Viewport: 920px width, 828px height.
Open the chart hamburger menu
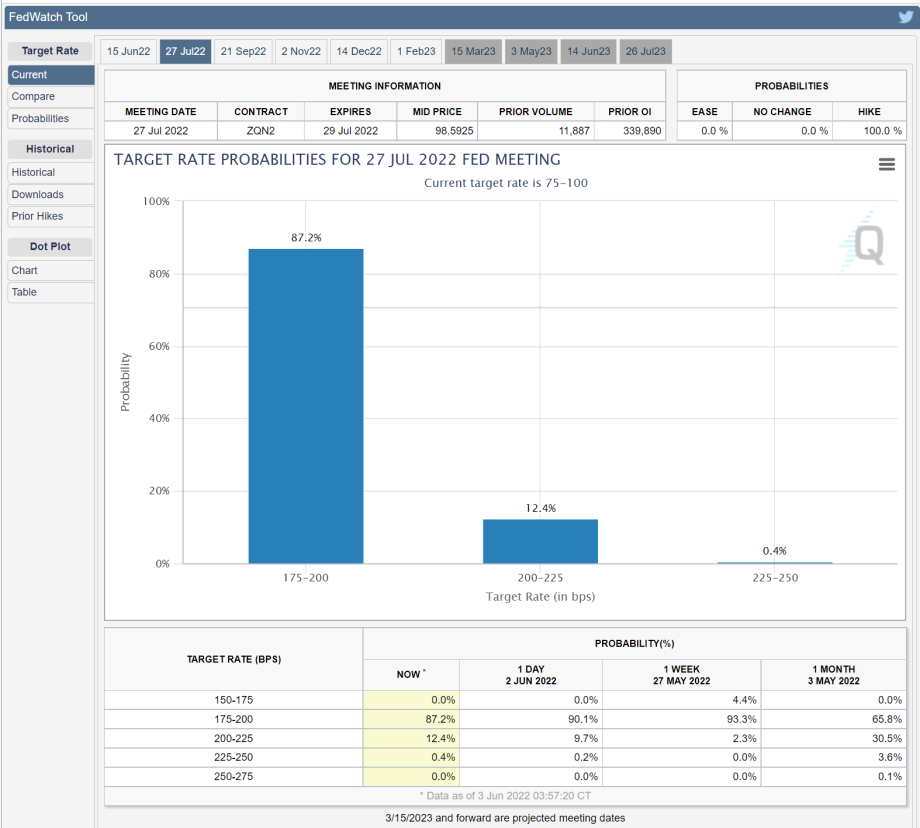(886, 165)
